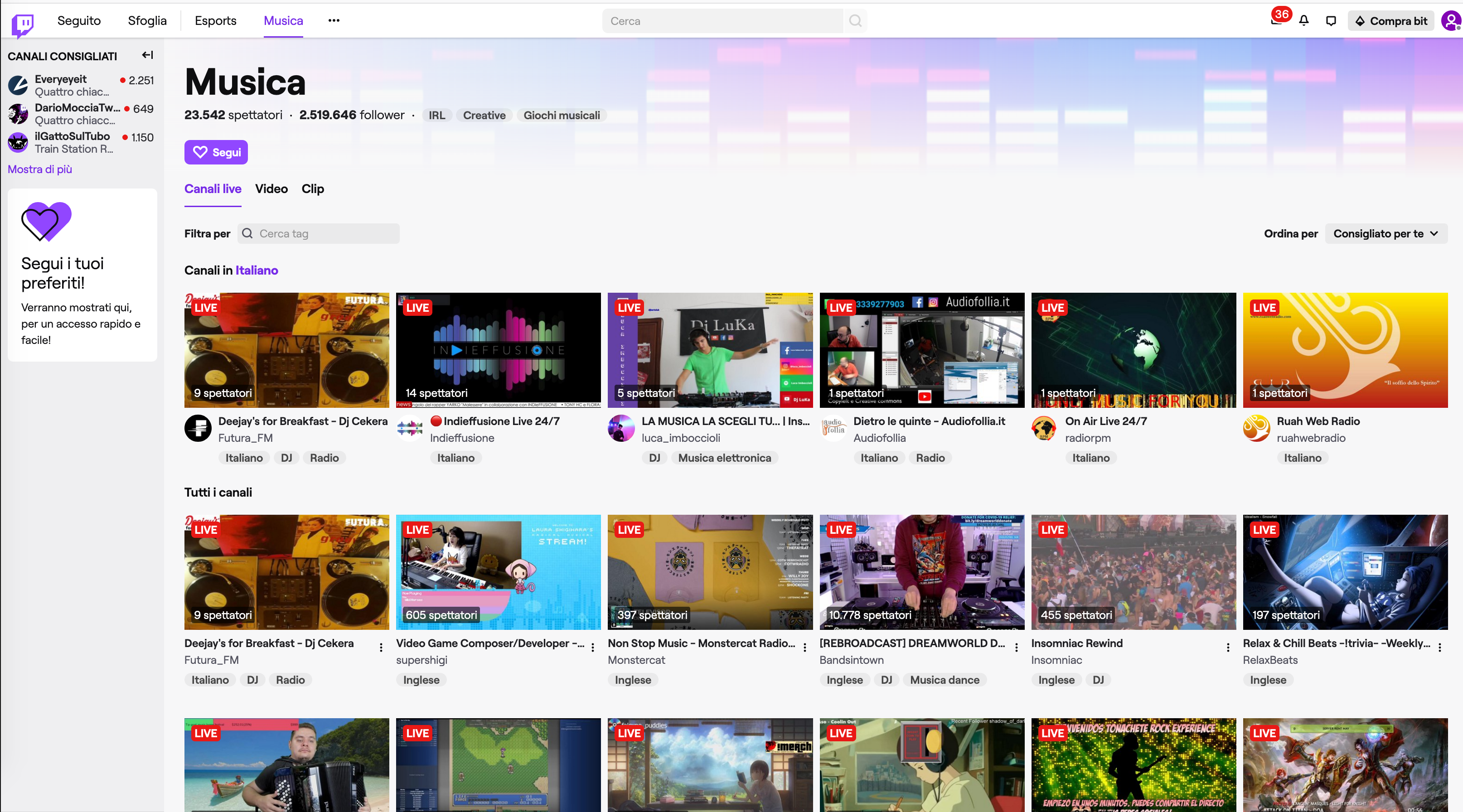This screenshot has width=1463, height=812.
Task: Click the Musica elettronica tag
Action: (x=725, y=458)
